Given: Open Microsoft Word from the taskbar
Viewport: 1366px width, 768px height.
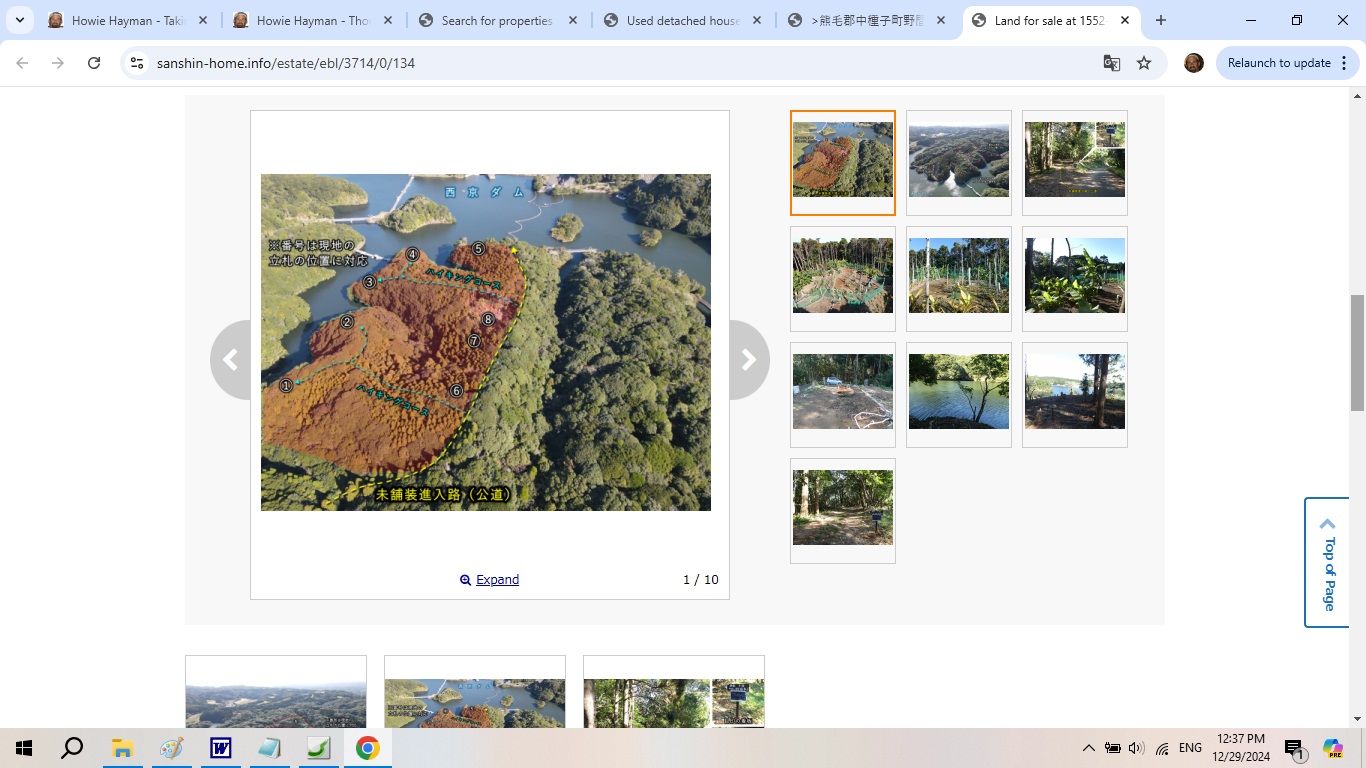Looking at the screenshot, I should coord(220,748).
